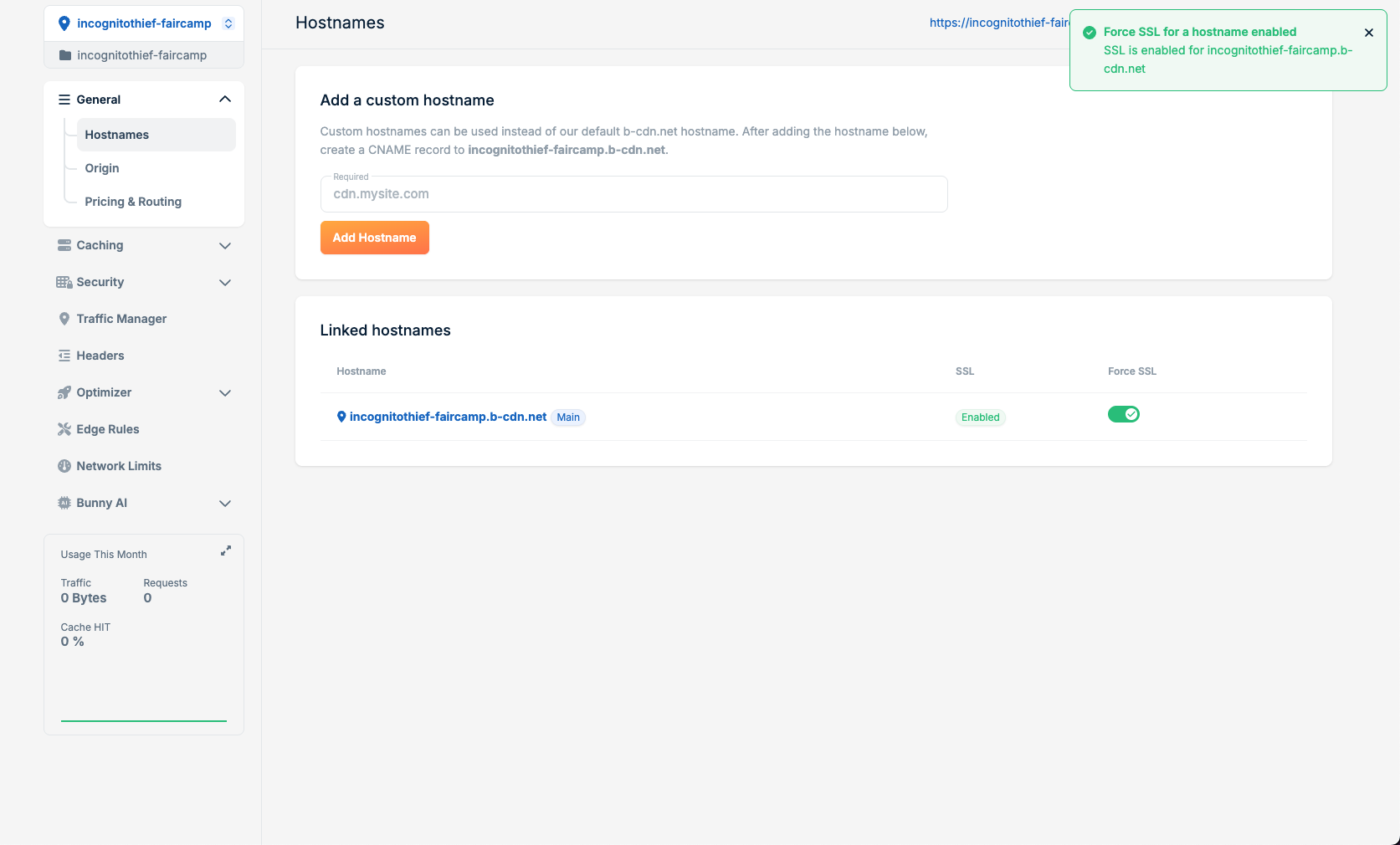Click the Cache HIT 0 % value
The image size is (1400, 845).
[x=72, y=642]
